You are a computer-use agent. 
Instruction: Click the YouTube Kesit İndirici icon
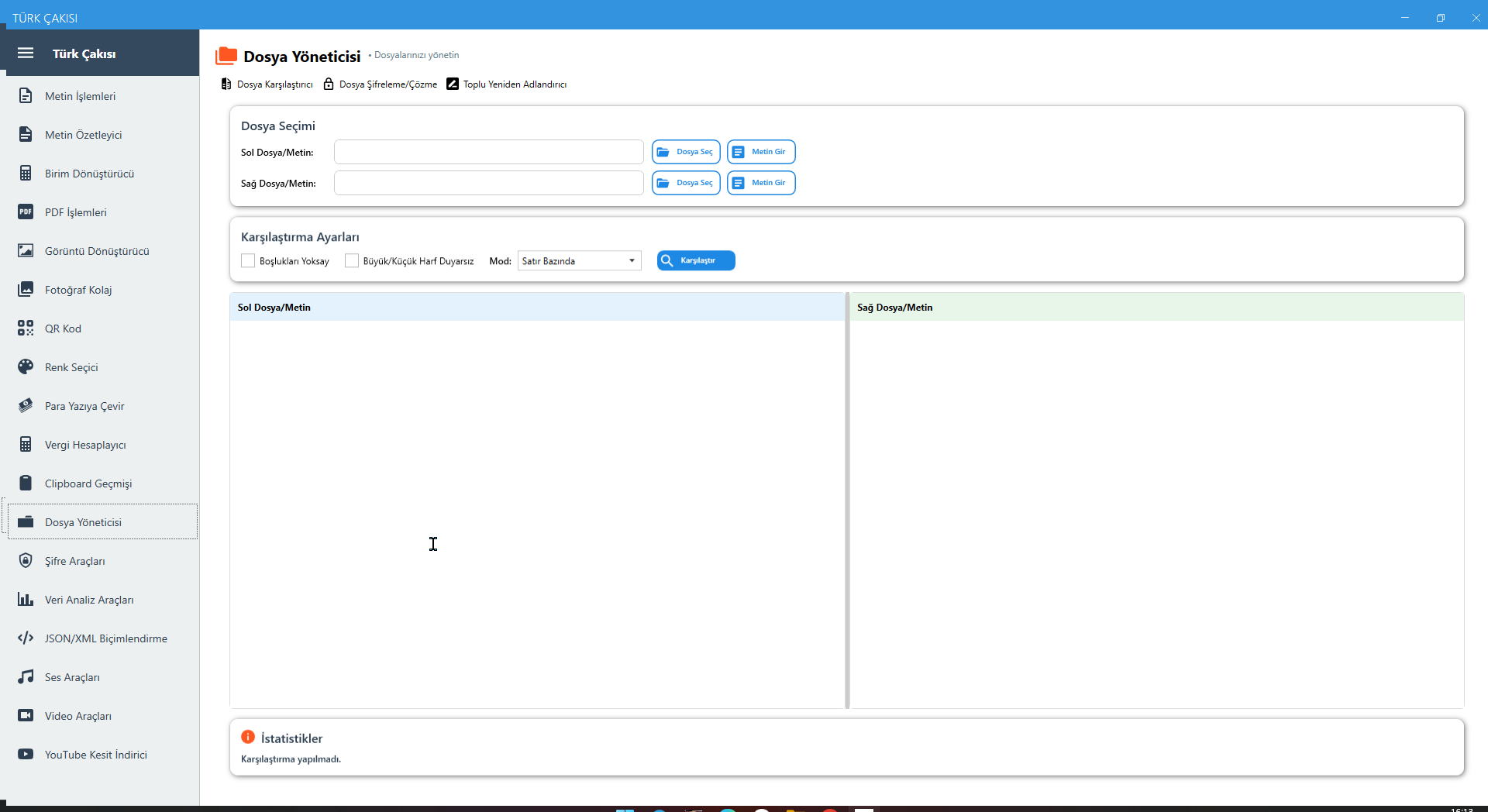point(26,755)
